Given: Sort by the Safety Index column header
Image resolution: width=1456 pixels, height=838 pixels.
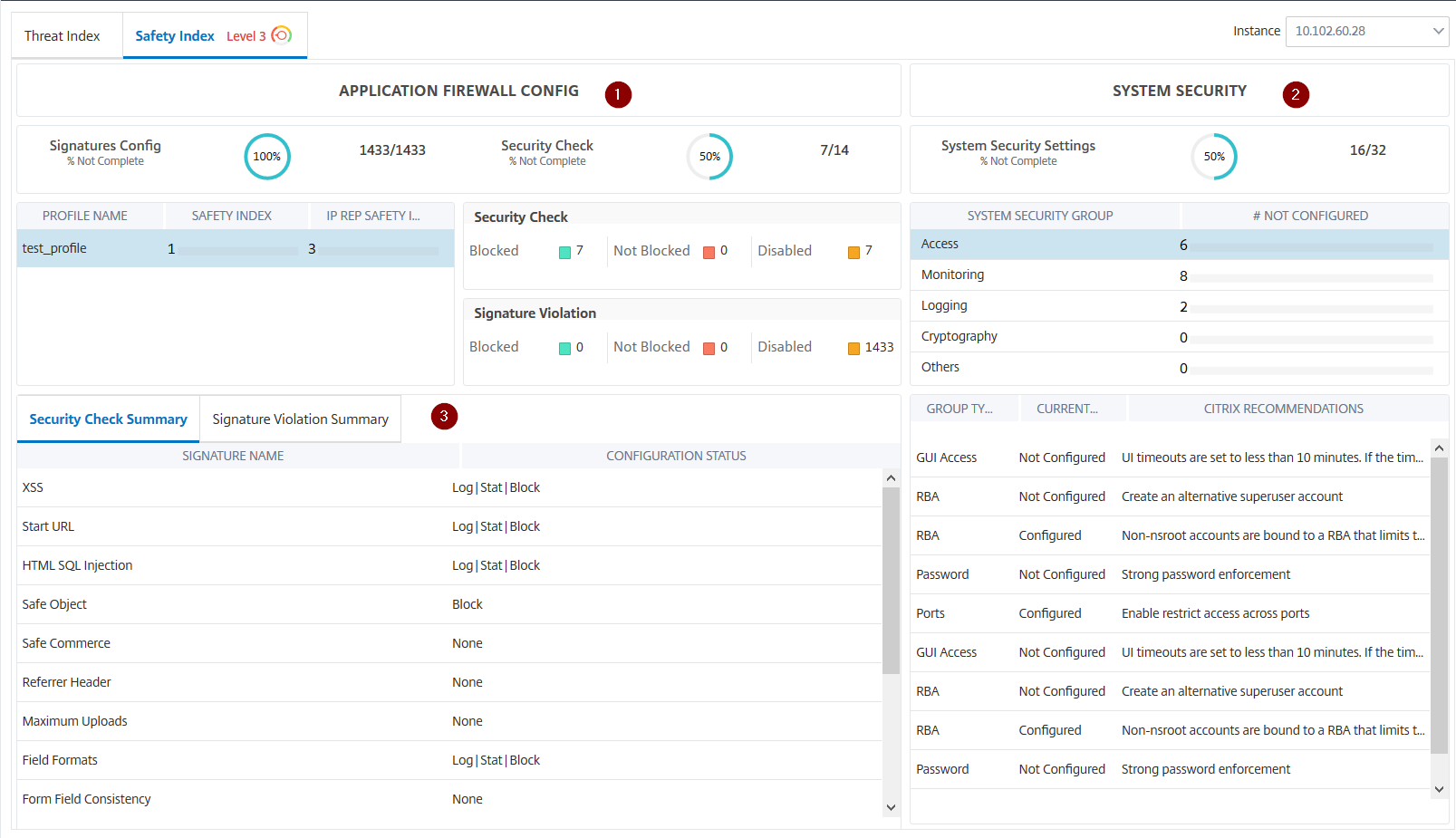Looking at the screenshot, I should [231, 216].
